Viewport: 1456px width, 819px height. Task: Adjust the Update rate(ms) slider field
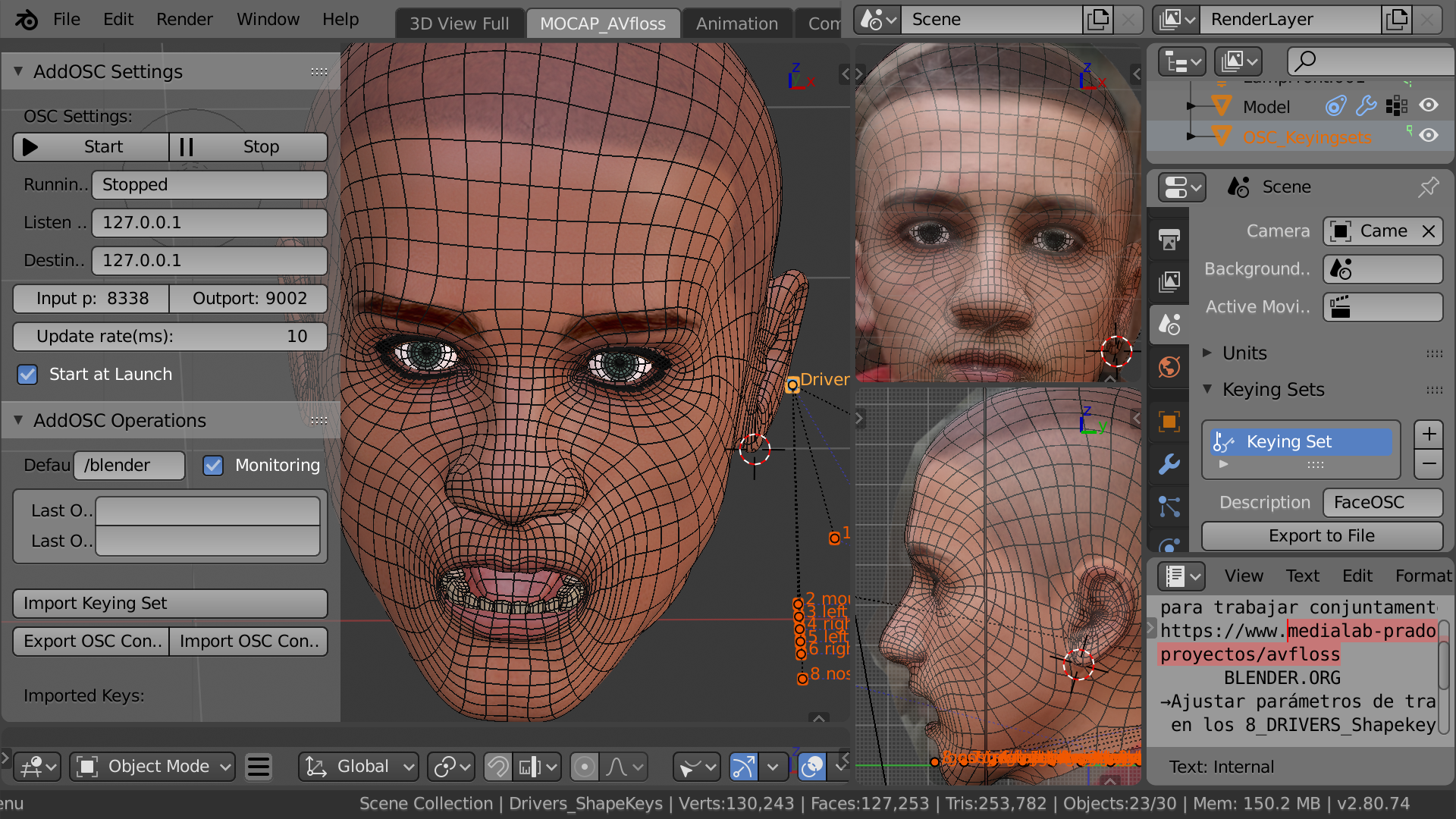[170, 337]
